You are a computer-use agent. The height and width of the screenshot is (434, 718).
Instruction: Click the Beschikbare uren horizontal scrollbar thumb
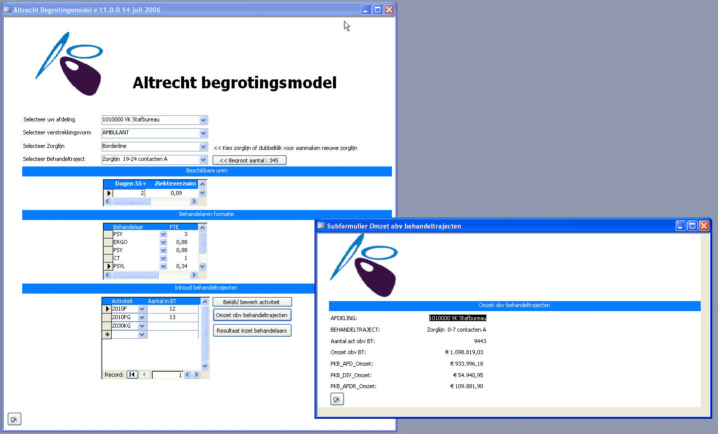pyautogui.click(x=131, y=201)
